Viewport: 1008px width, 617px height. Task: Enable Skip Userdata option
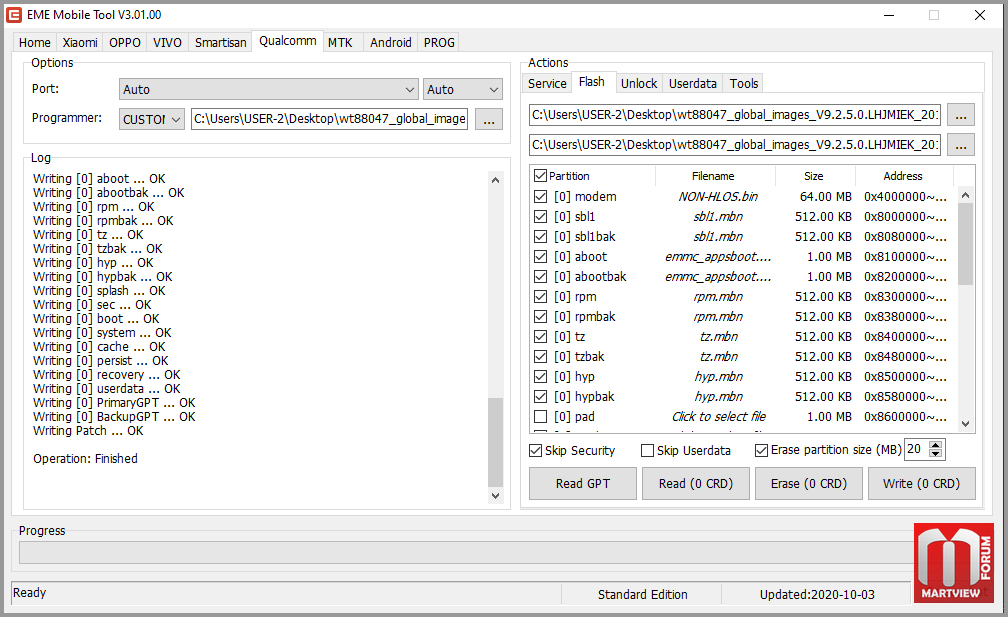tap(647, 451)
